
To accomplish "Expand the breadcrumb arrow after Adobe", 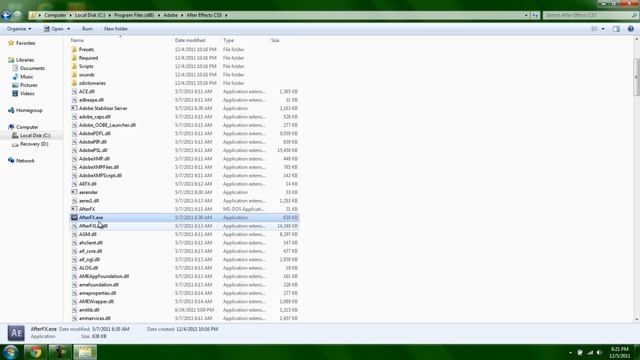I will pyautogui.click(x=182, y=15).
